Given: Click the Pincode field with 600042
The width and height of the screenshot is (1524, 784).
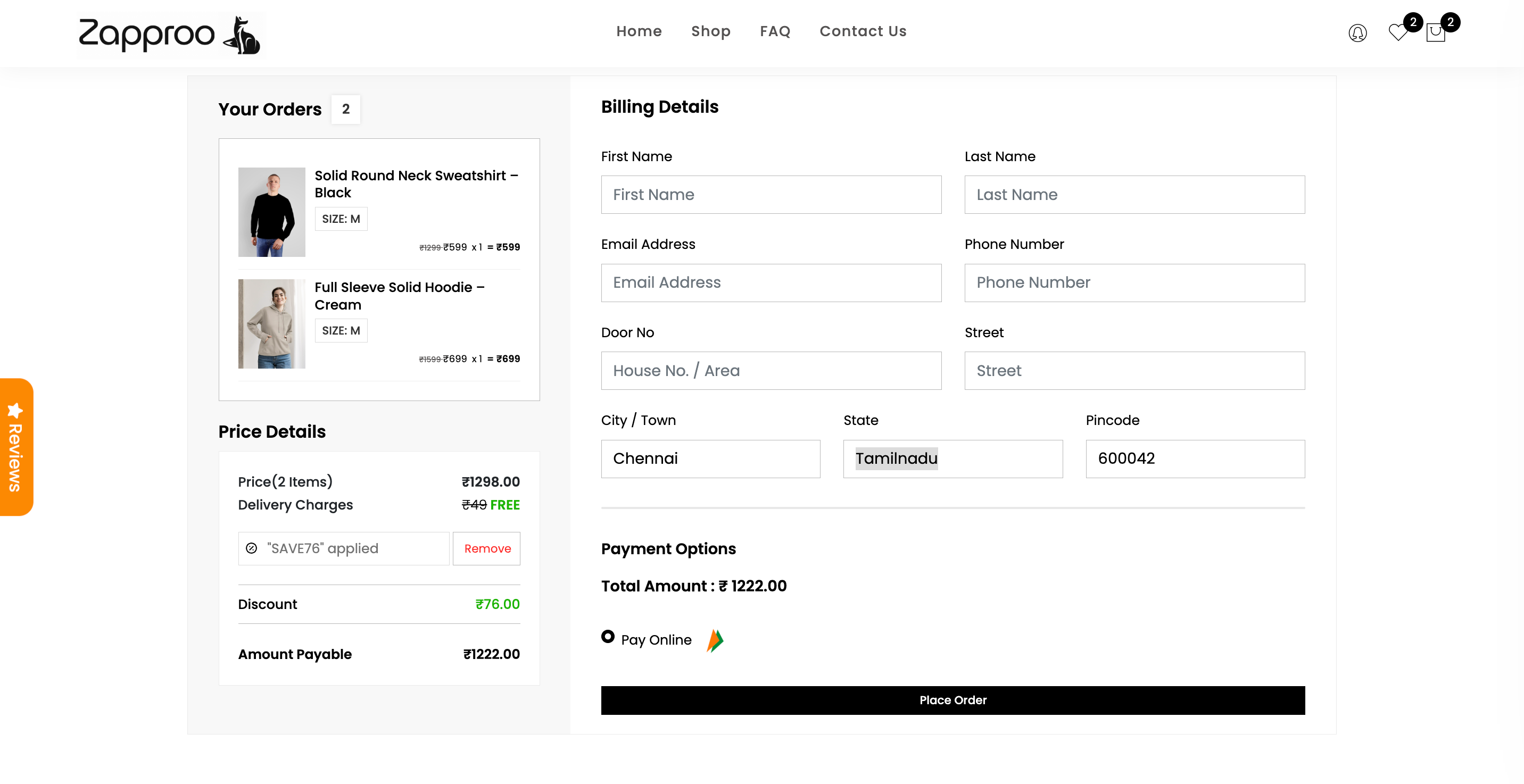Looking at the screenshot, I should click(1195, 458).
